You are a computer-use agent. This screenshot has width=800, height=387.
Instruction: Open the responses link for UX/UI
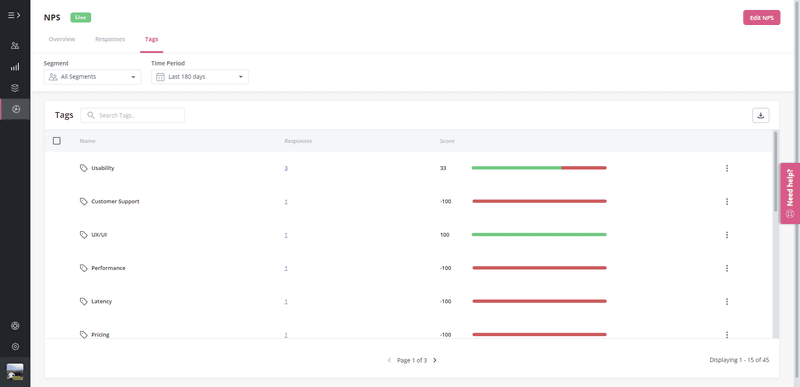pos(286,235)
